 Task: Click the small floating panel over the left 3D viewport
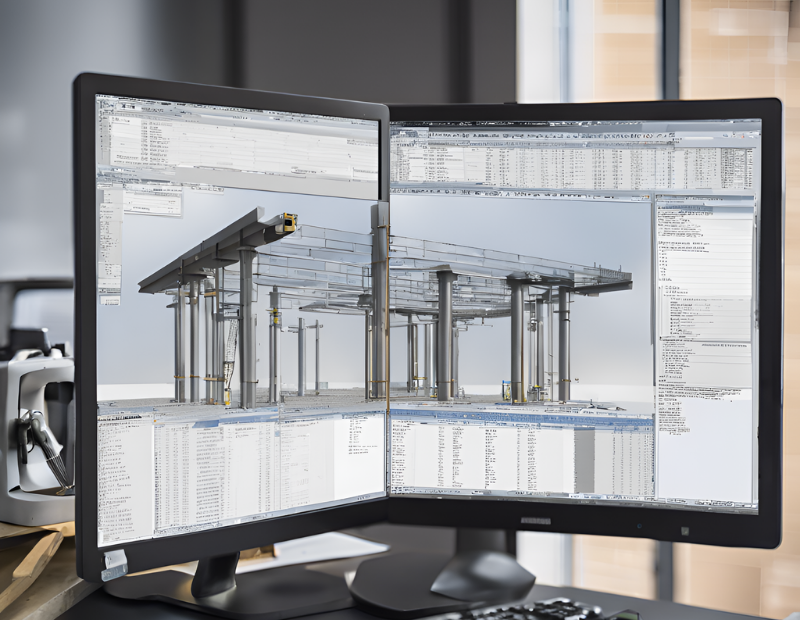pyautogui.click(x=152, y=203)
